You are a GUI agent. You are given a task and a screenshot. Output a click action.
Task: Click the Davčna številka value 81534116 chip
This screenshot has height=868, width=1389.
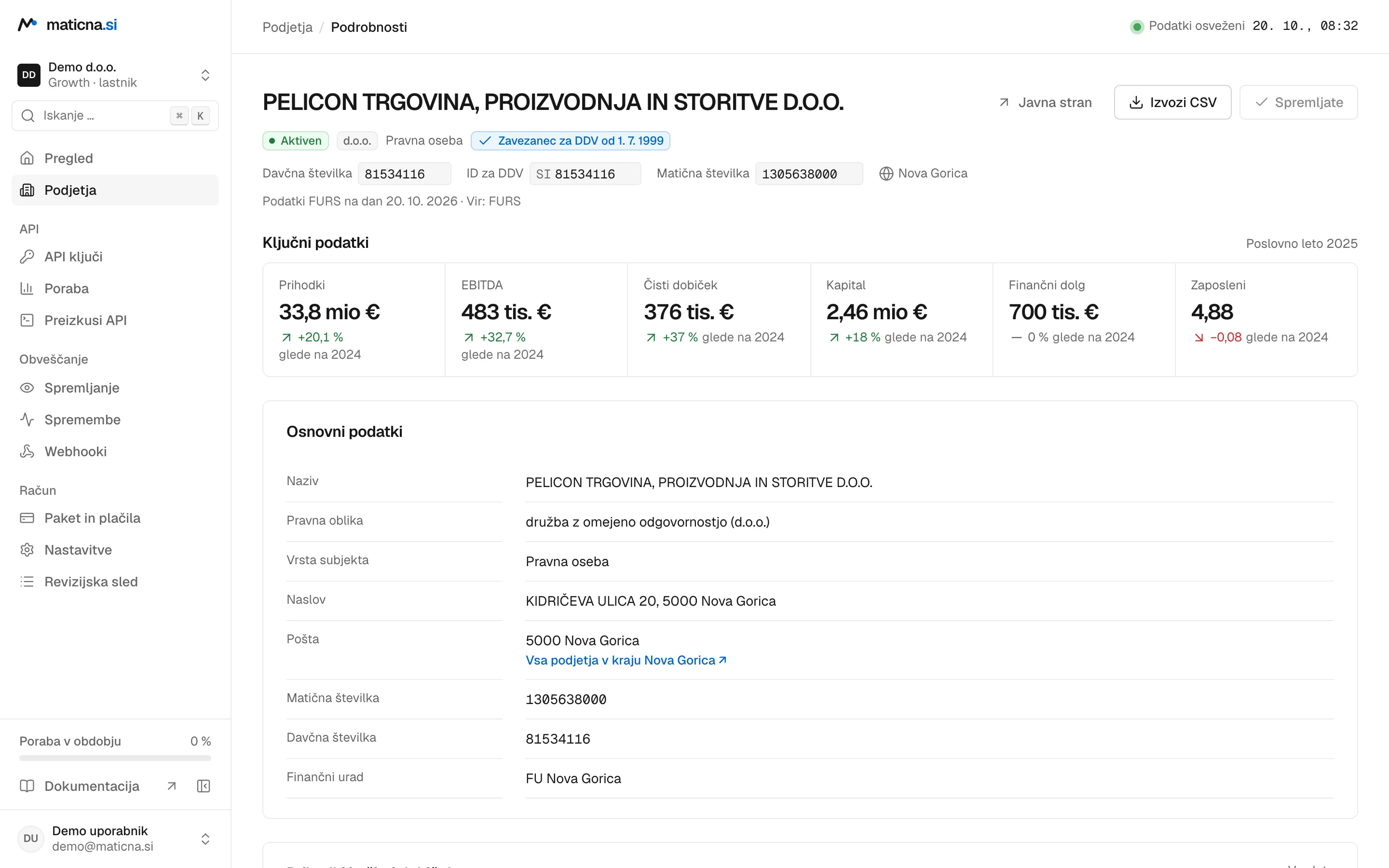405,174
